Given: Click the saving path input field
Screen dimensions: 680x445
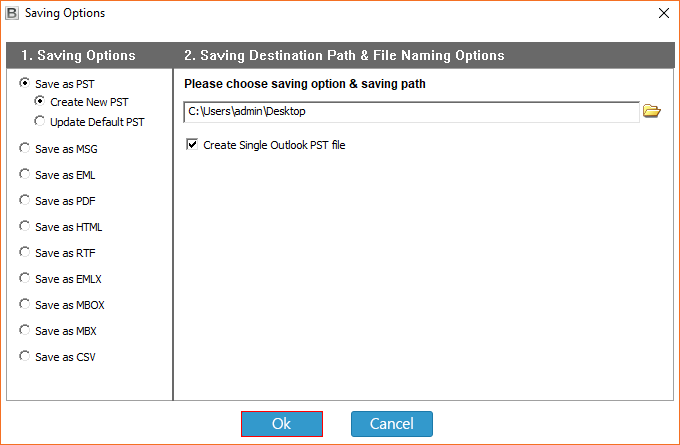Looking at the screenshot, I should 411,112.
